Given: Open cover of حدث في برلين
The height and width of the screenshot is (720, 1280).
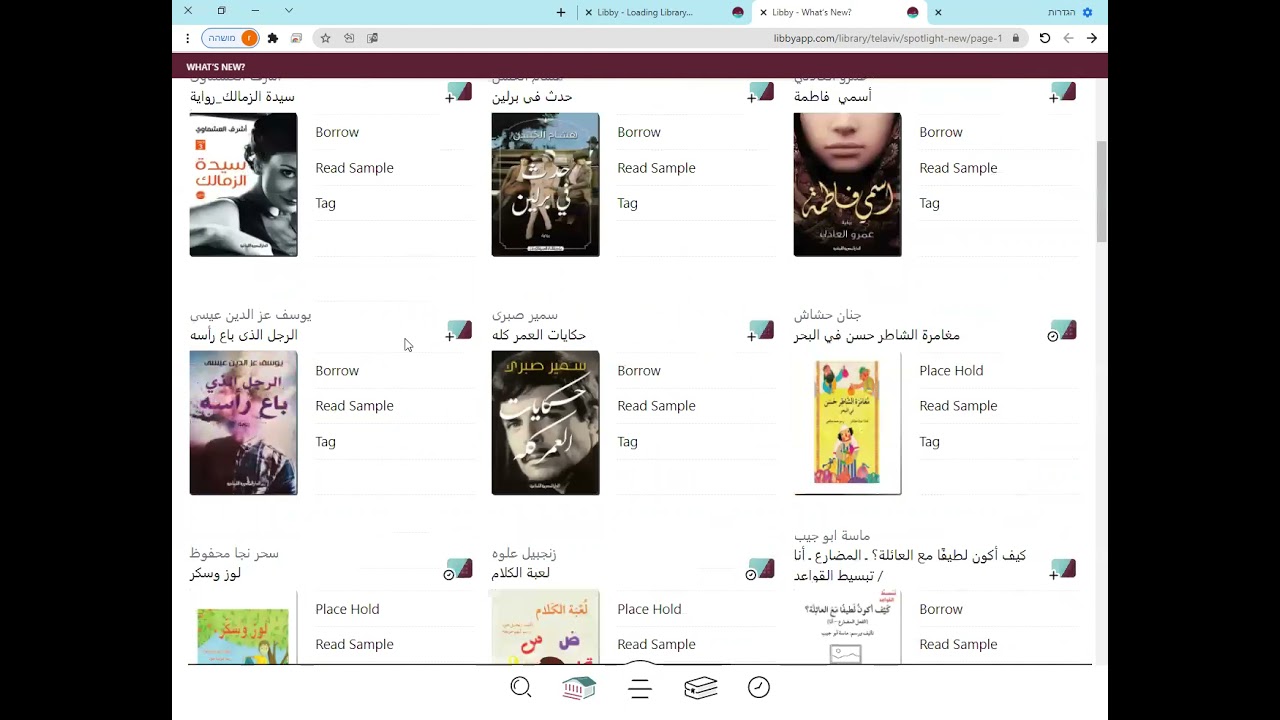Looking at the screenshot, I should pyautogui.click(x=545, y=184).
